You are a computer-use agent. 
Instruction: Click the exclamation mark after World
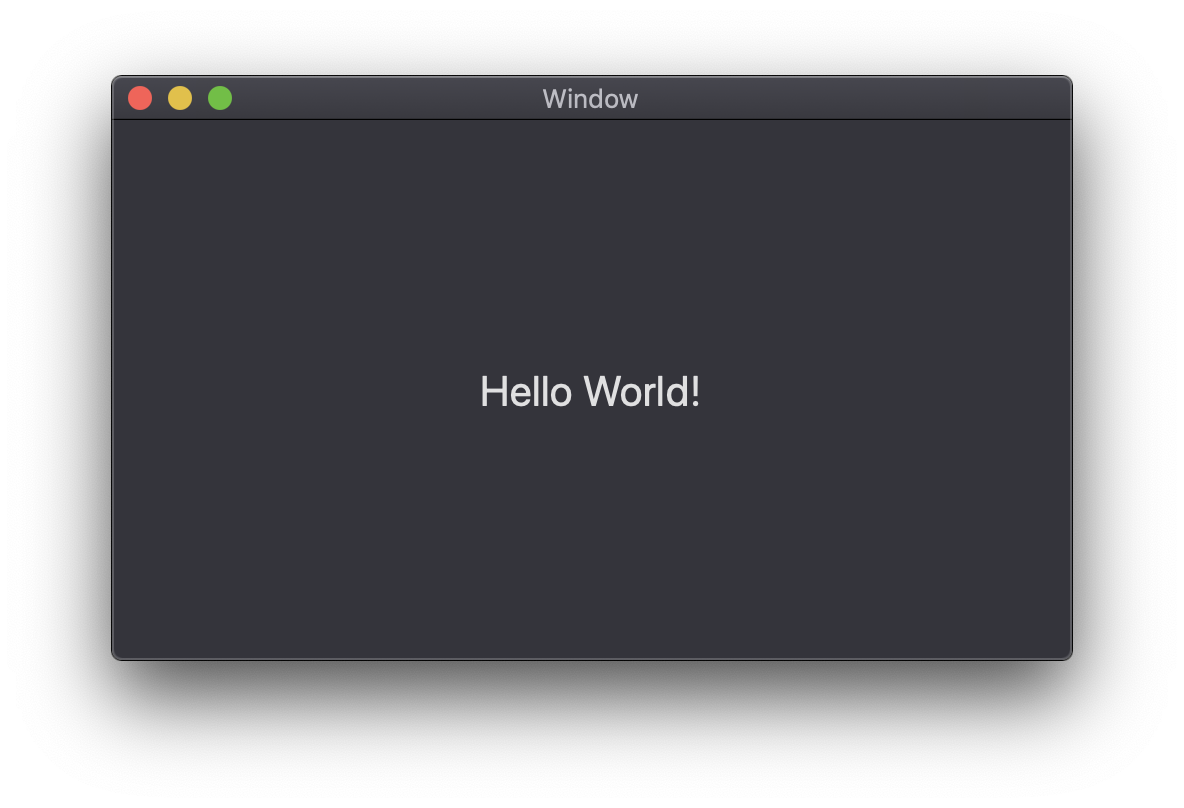tap(695, 390)
